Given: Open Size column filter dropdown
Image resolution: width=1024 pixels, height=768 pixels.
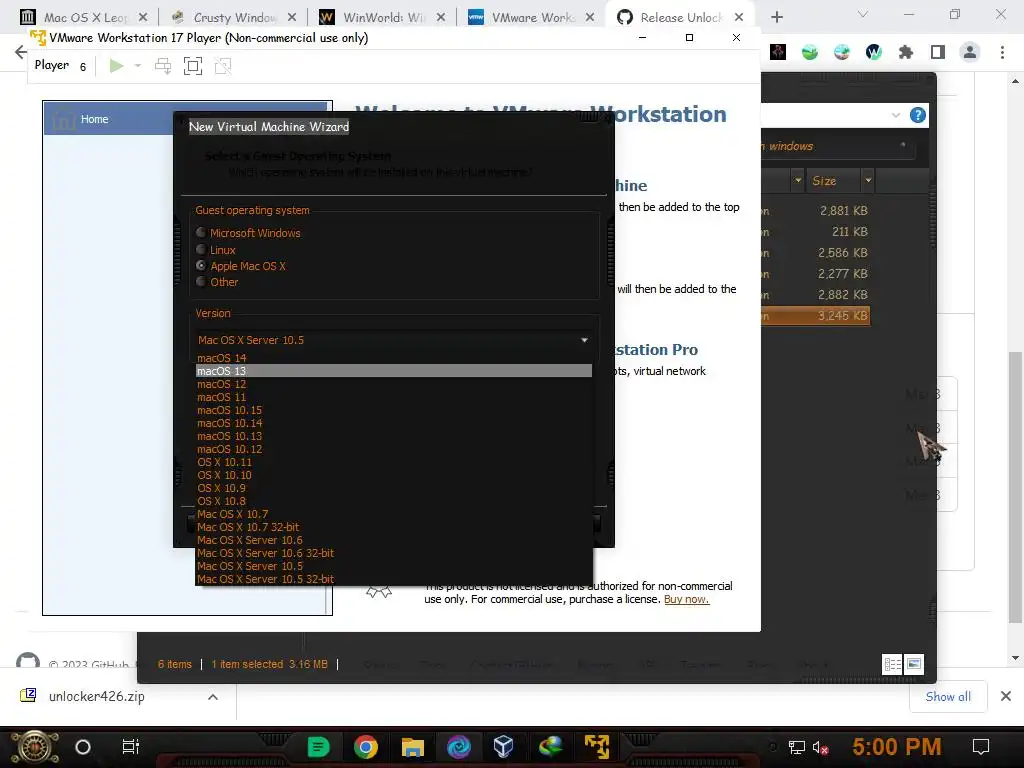Looking at the screenshot, I should click(x=868, y=180).
